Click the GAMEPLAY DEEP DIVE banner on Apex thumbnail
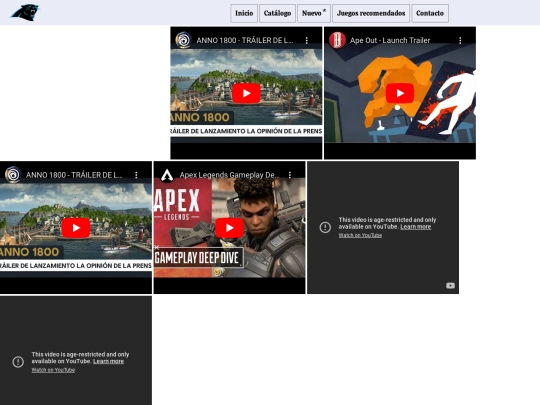Viewport: 540px width, 405px height. [198, 258]
